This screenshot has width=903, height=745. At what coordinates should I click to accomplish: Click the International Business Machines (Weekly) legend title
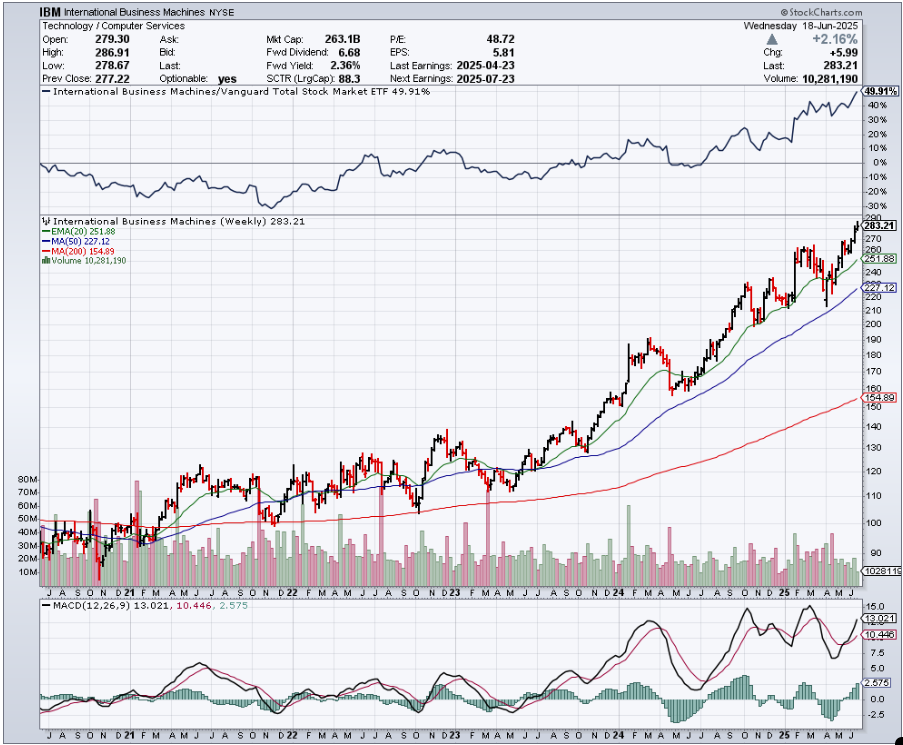point(179,221)
